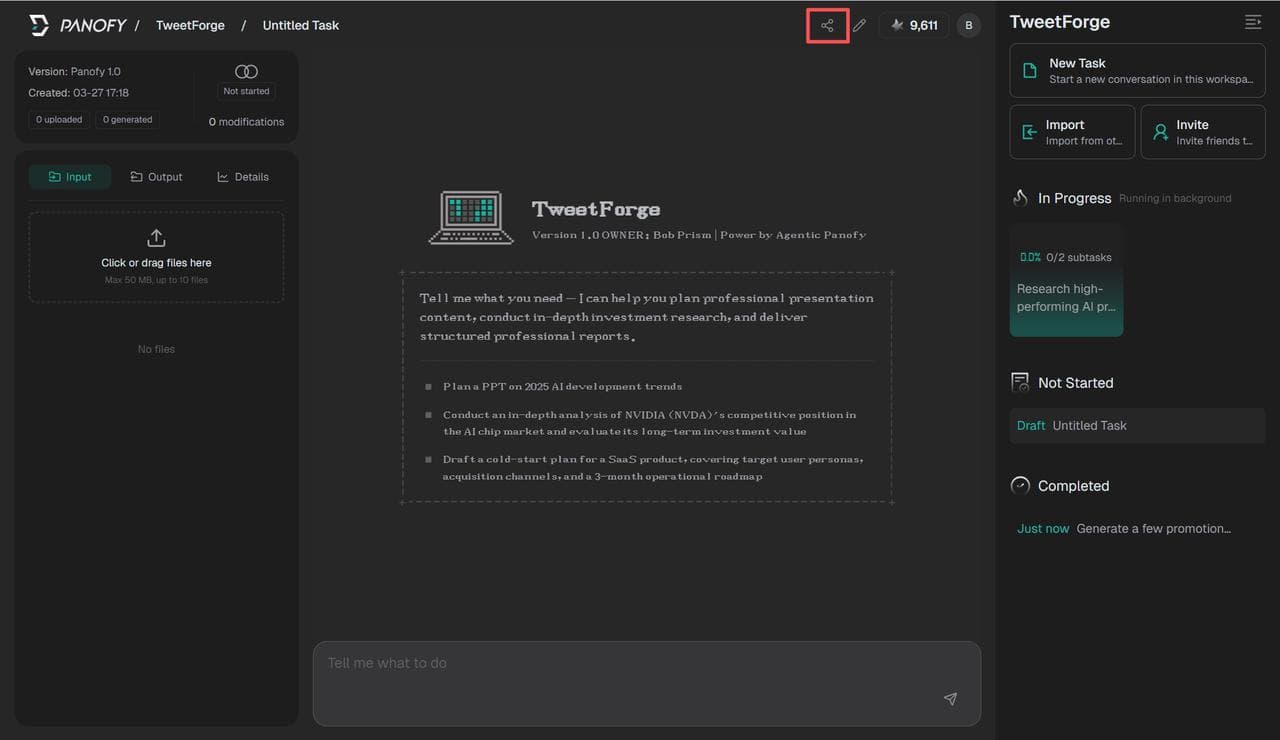This screenshot has height=740, width=1280.
Task: Click the Invite friends button
Action: pyautogui.click(x=1203, y=131)
